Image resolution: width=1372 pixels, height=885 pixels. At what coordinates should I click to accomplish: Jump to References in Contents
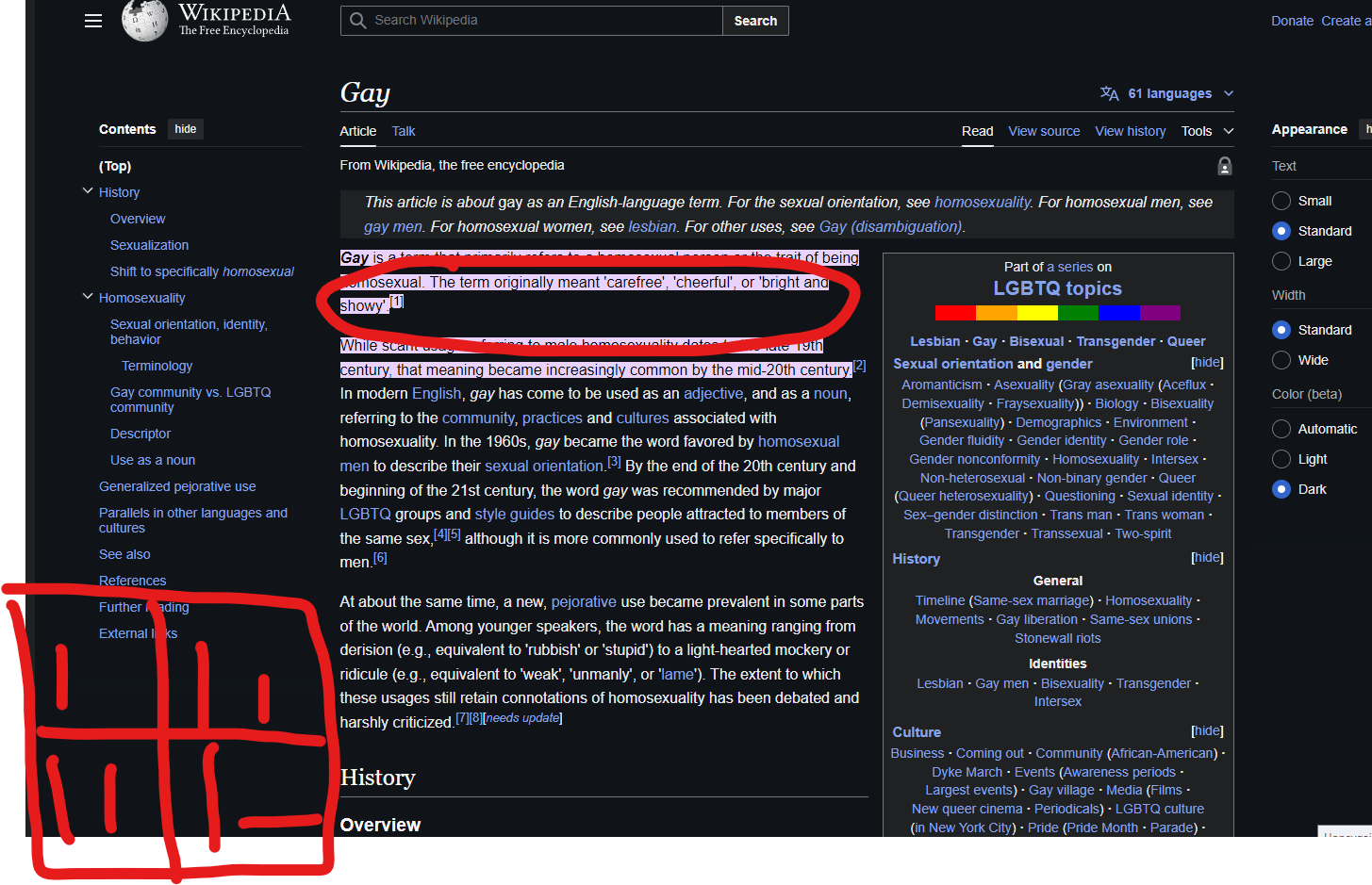click(x=132, y=581)
